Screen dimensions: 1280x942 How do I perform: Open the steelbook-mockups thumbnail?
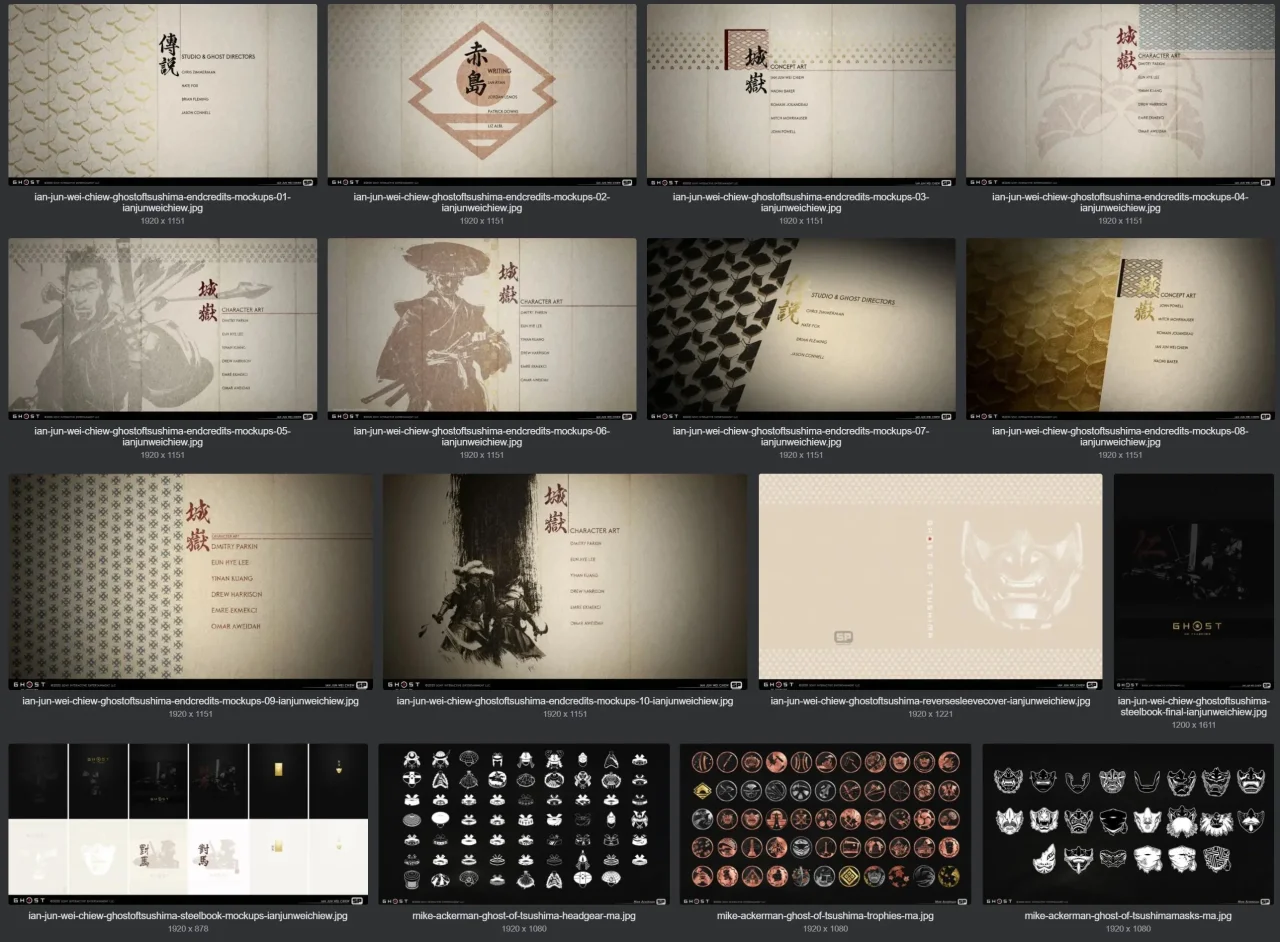[188, 825]
